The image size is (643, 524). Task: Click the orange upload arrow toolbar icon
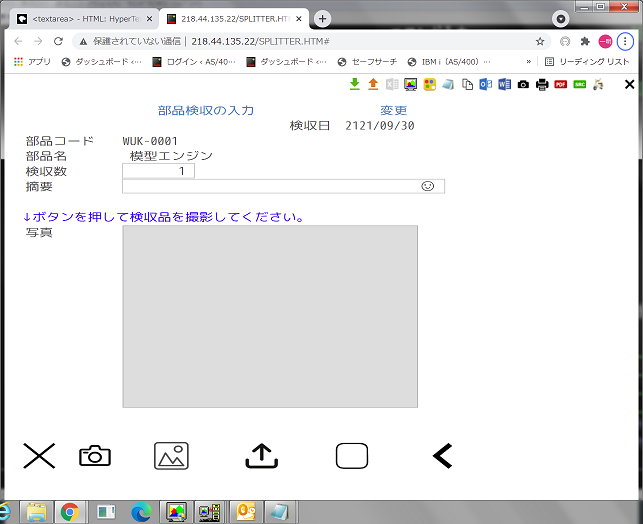coord(373,85)
